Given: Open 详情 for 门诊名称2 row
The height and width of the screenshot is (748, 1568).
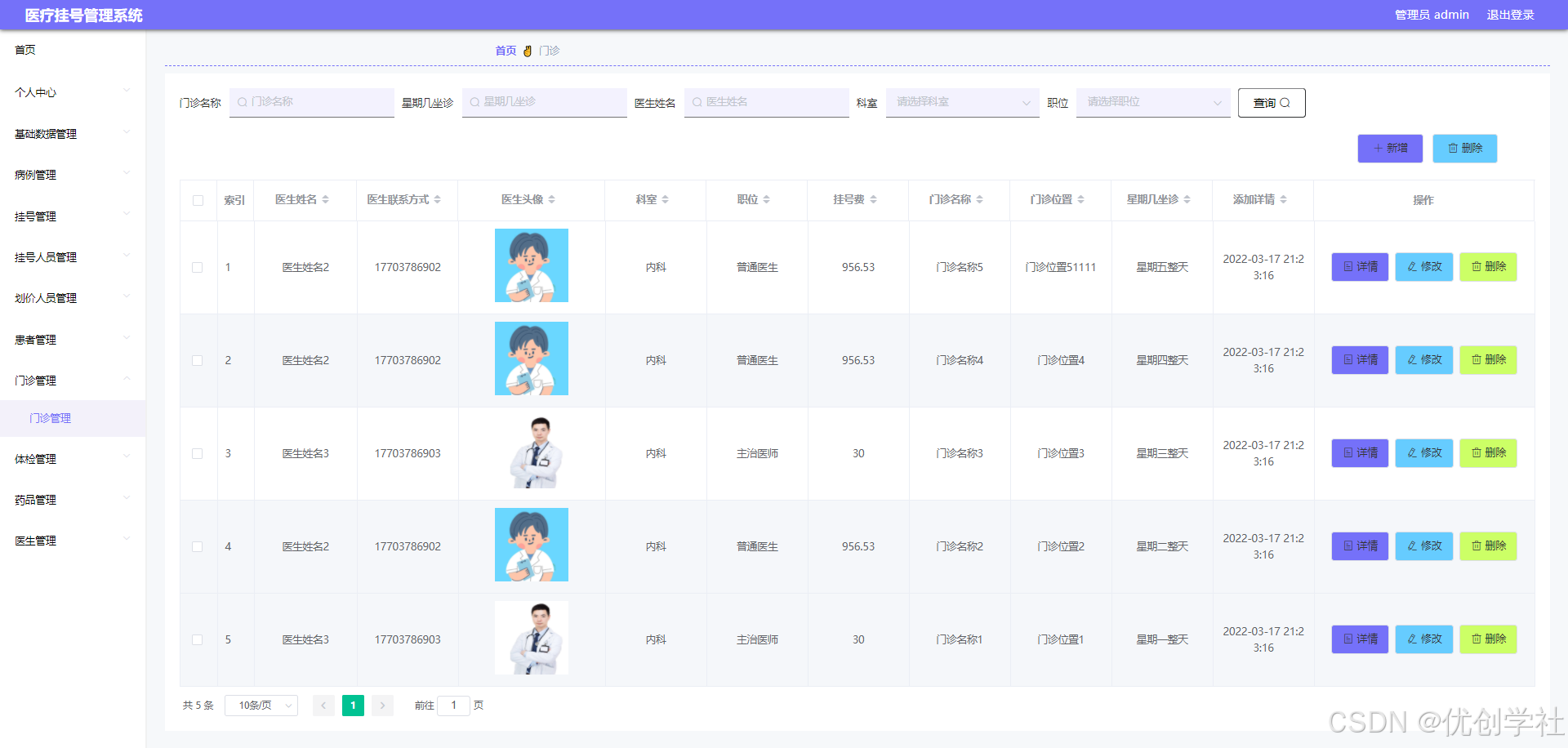Looking at the screenshot, I should pos(1360,546).
